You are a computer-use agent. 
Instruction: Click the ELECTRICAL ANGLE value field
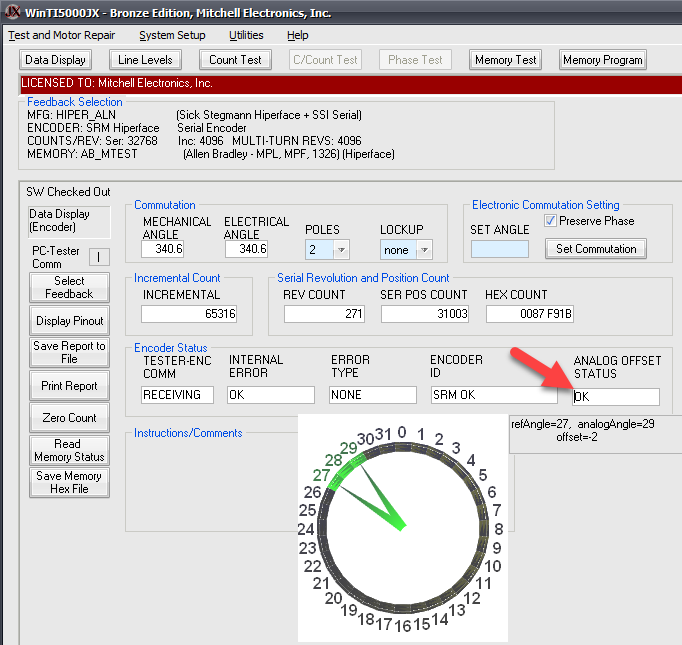click(x=246, y=249)
